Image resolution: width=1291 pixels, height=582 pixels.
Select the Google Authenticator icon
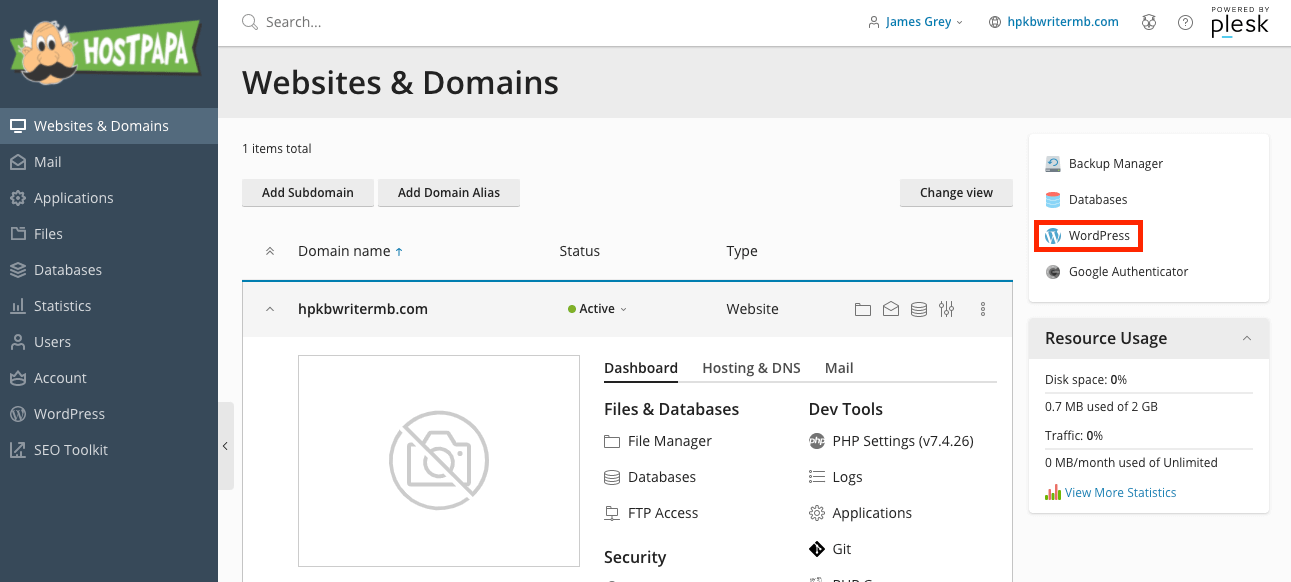pyautogui.click(x=1053, y=271)
